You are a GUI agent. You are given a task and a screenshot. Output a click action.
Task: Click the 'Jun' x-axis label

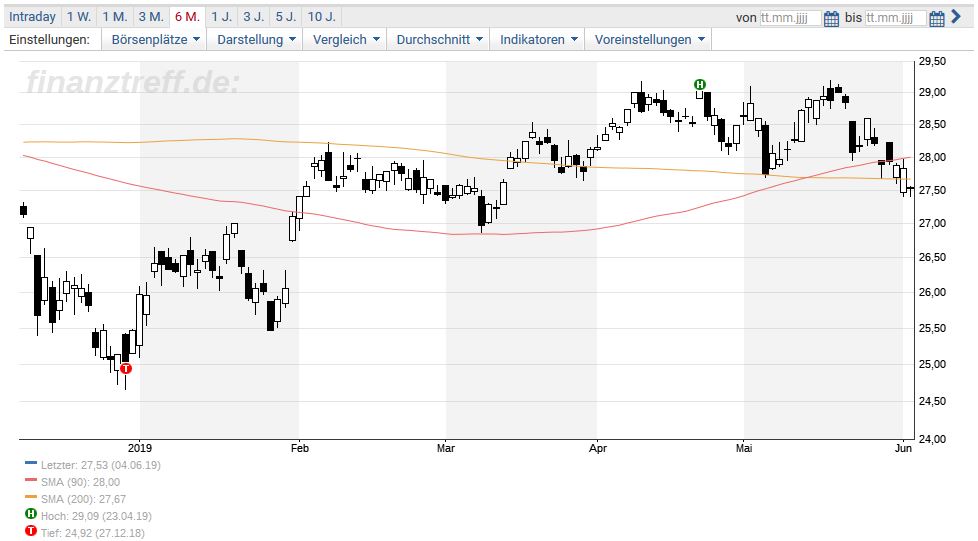tap(904, 448)
